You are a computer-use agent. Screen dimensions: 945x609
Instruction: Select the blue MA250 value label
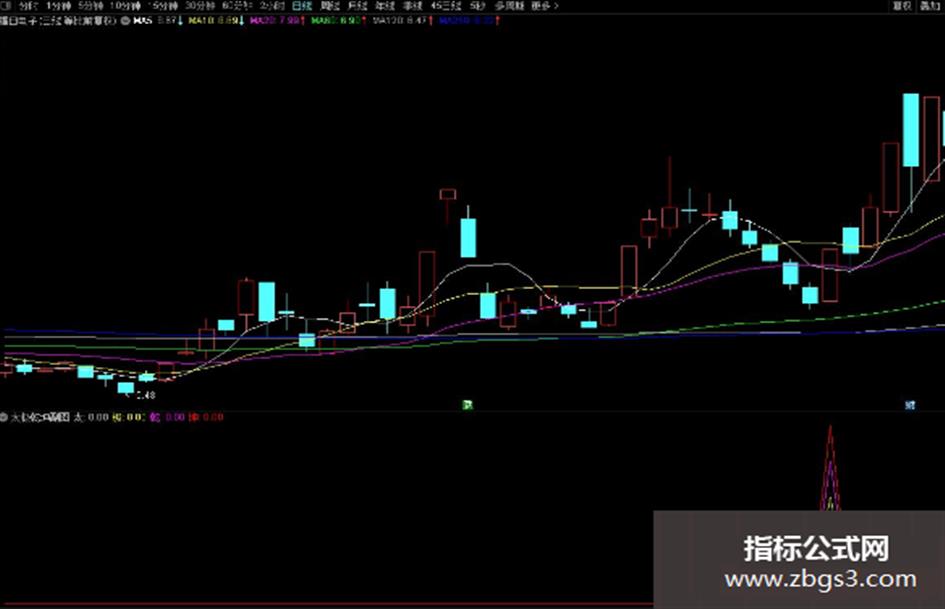click(x=469, y=21)
